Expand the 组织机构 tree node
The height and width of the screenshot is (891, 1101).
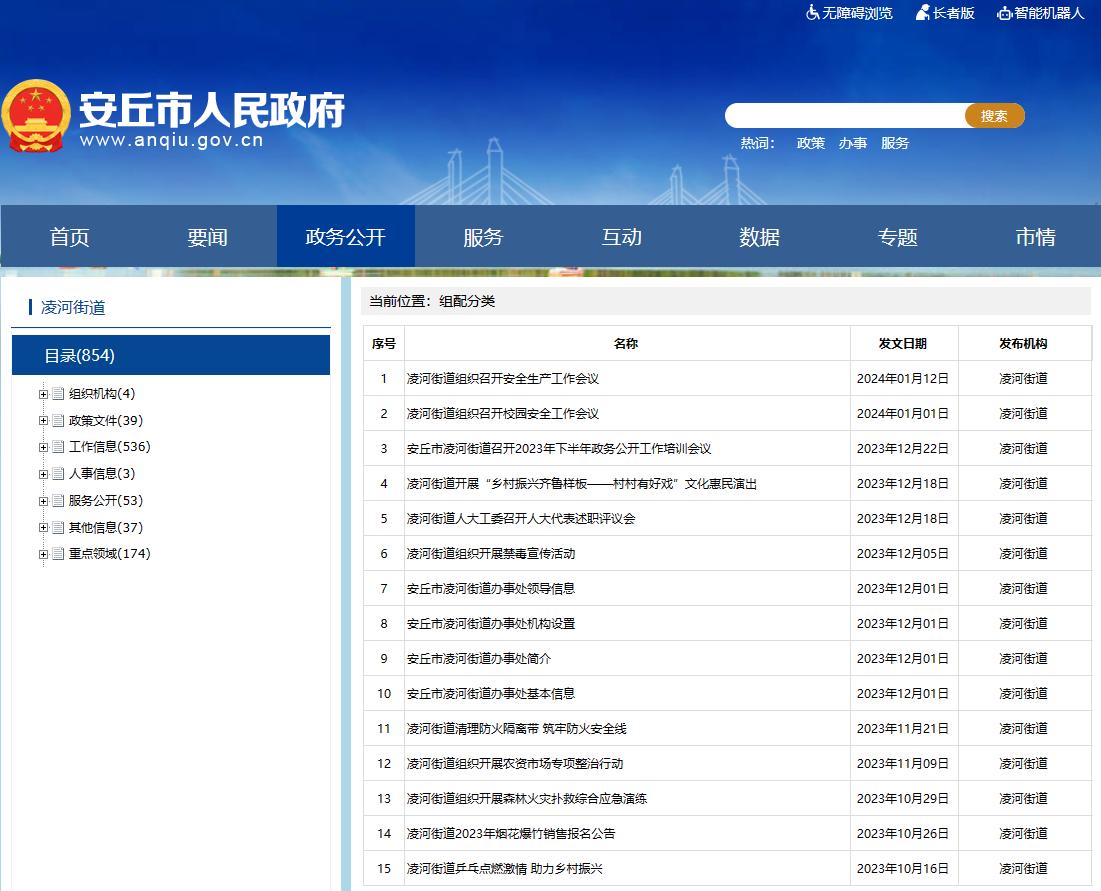pos(44,395)
